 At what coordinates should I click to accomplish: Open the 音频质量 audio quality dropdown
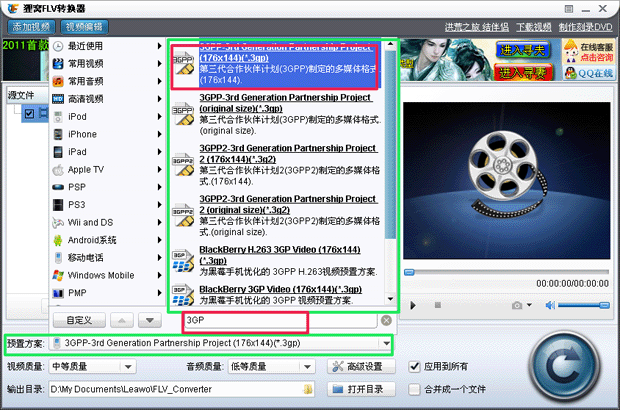(x=307, y=367)
